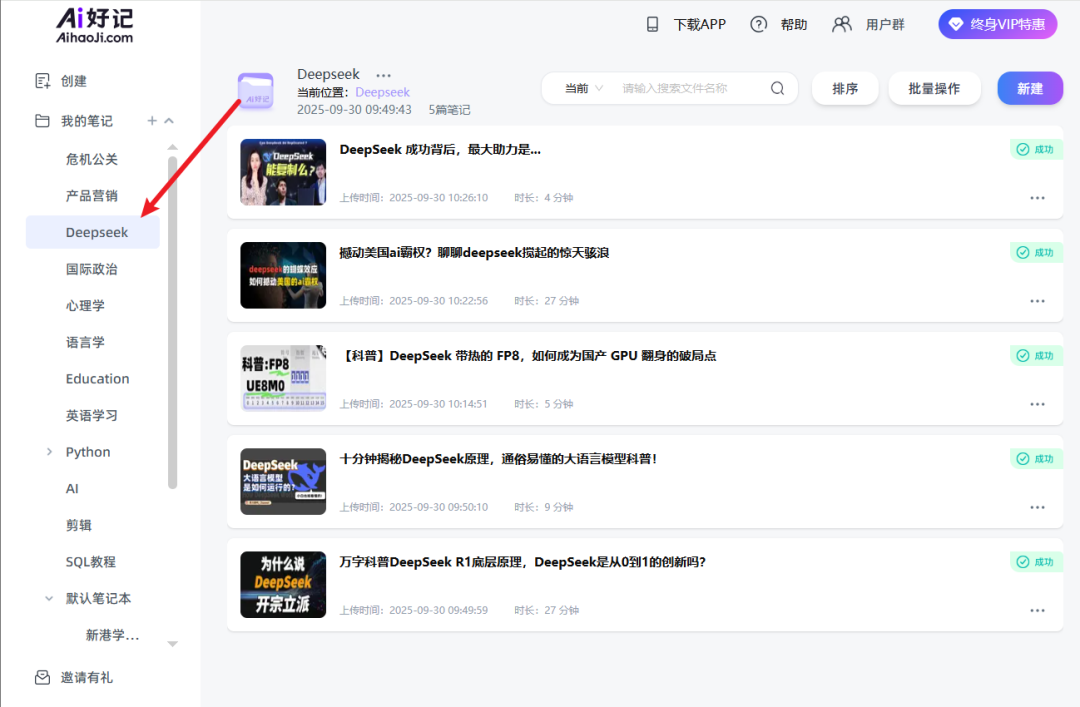Click the 终身VIP特惠 button
This screenshot has width=1080, height=707.
(x=997, y=24)
